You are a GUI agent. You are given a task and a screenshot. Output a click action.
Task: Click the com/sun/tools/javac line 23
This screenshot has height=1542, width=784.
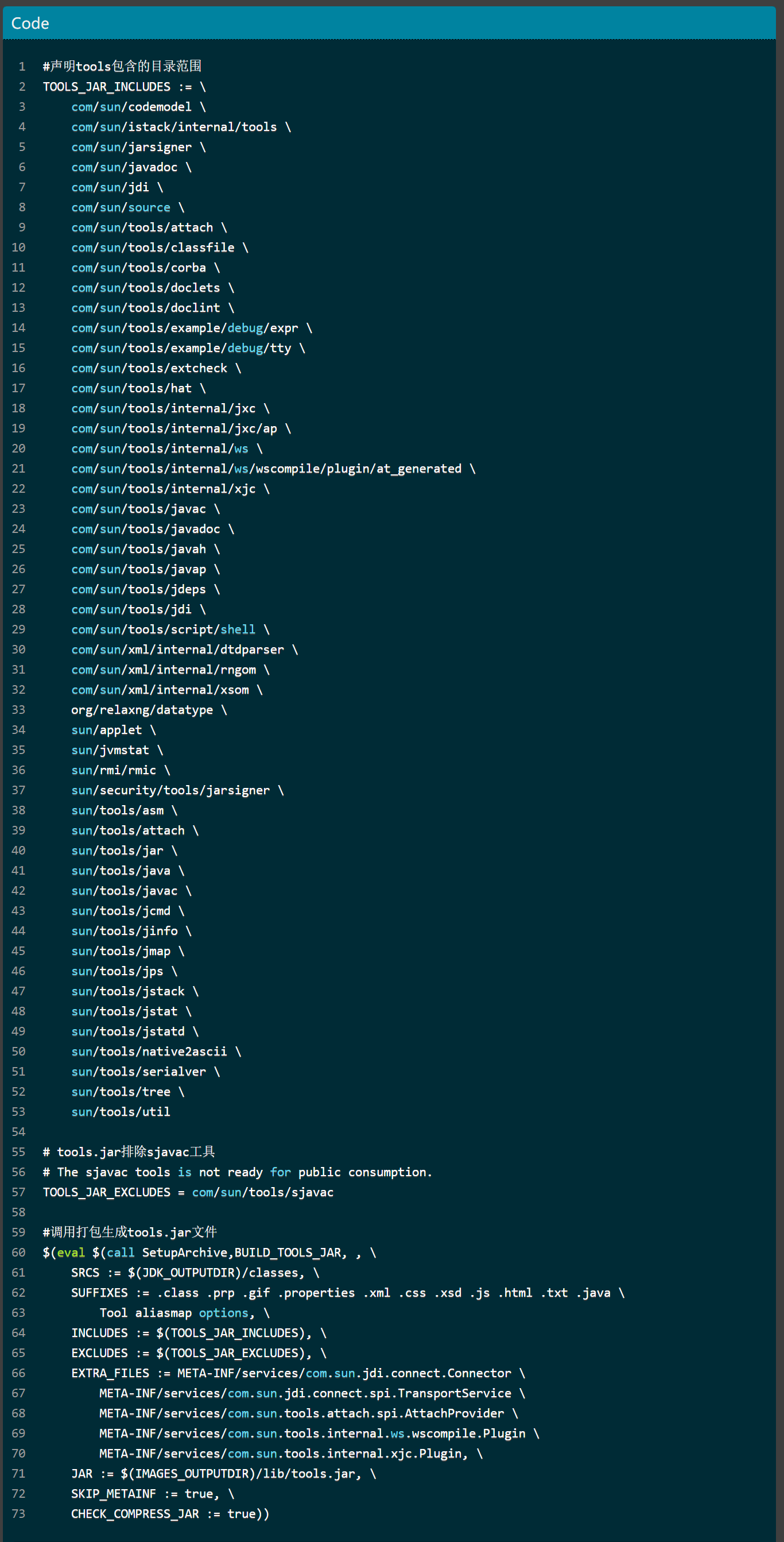(x=146, y=509)
